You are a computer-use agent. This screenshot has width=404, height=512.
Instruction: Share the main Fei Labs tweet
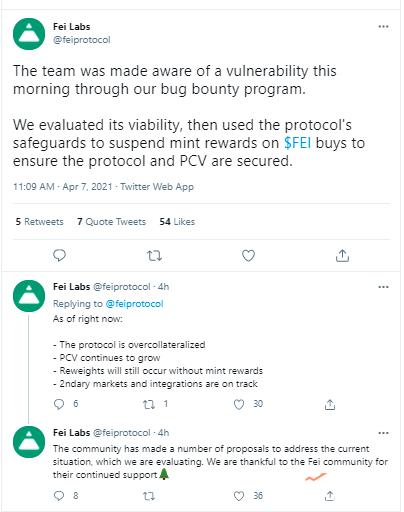(x=342, y=255)
